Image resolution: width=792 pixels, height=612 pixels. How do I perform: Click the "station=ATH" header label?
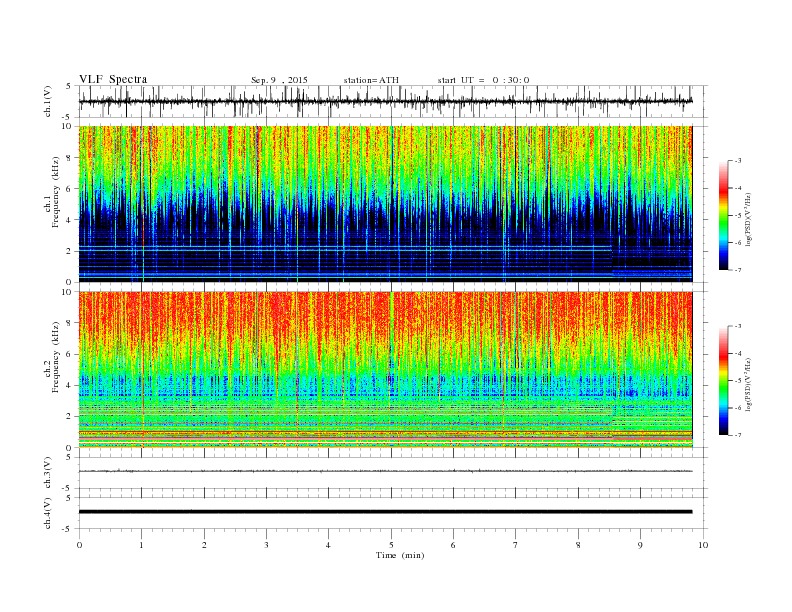[x=371, y=80]
